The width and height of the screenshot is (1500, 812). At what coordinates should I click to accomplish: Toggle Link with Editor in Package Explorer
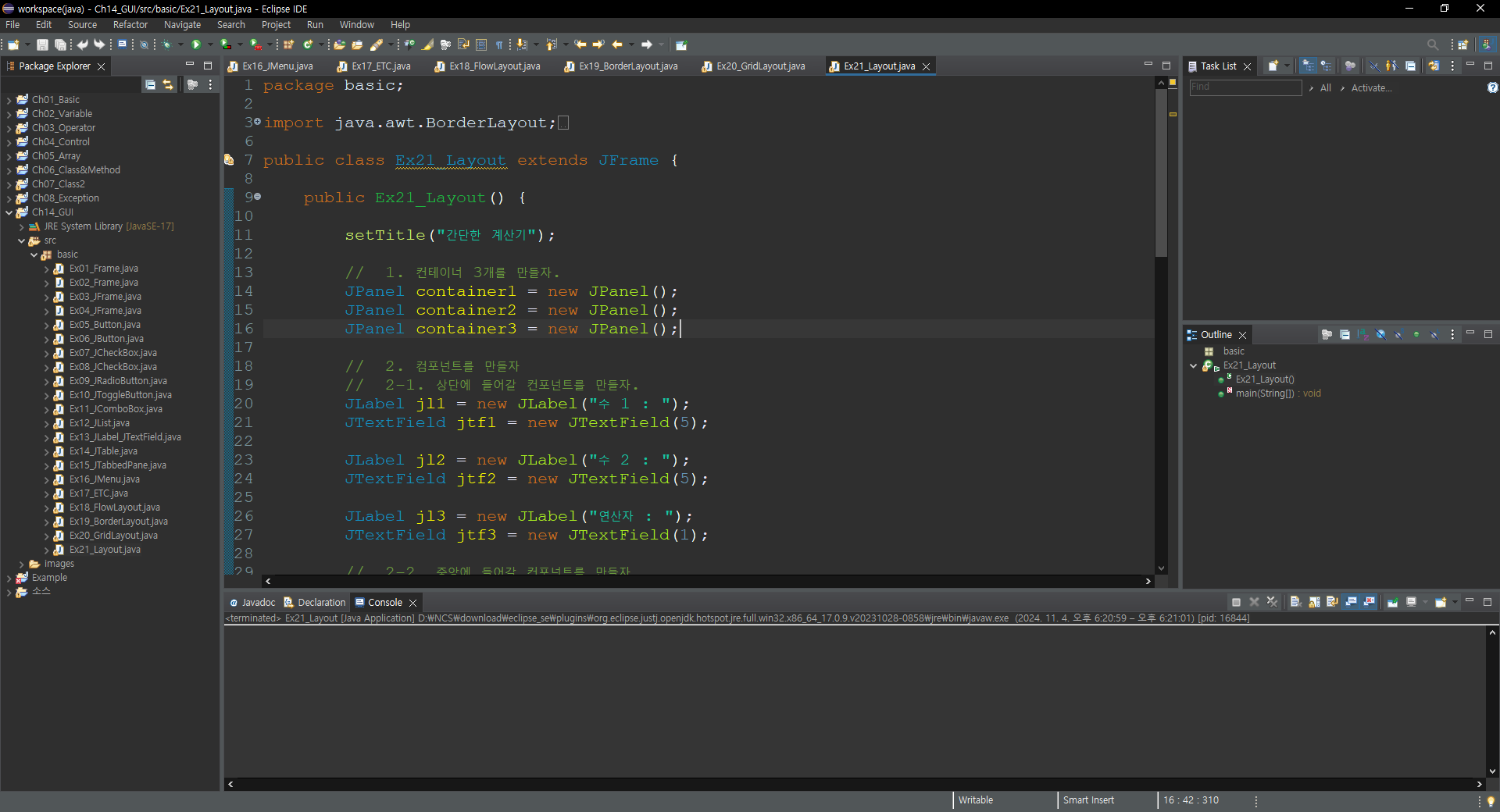click(x=168, y=85)
